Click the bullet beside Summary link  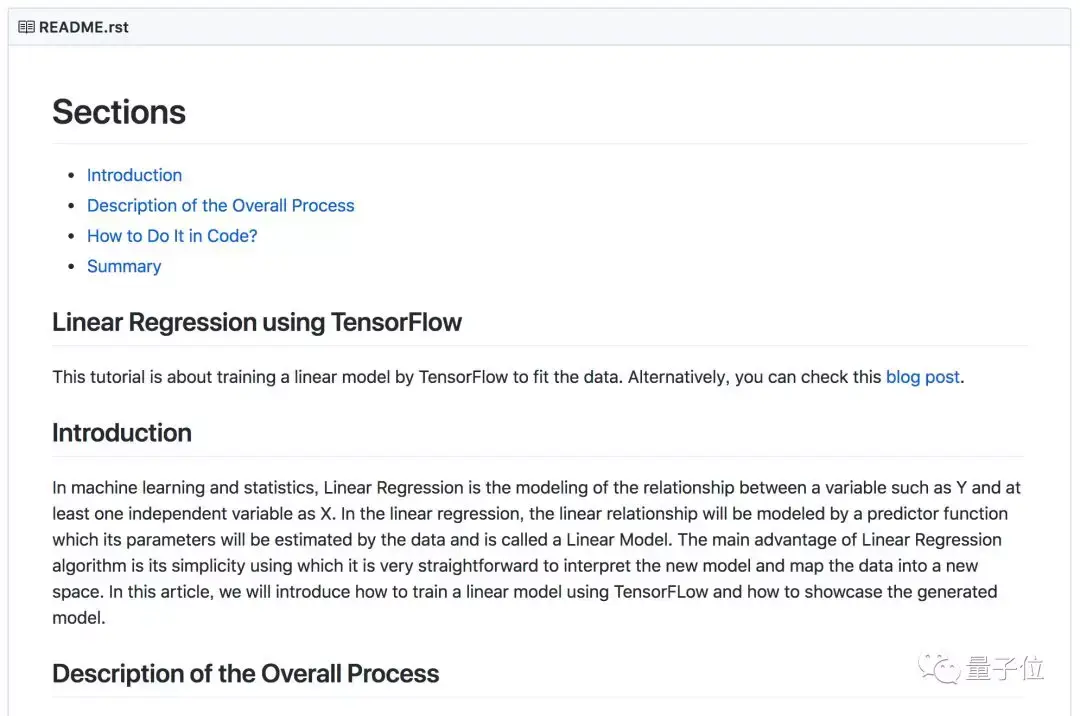[71, 266]
